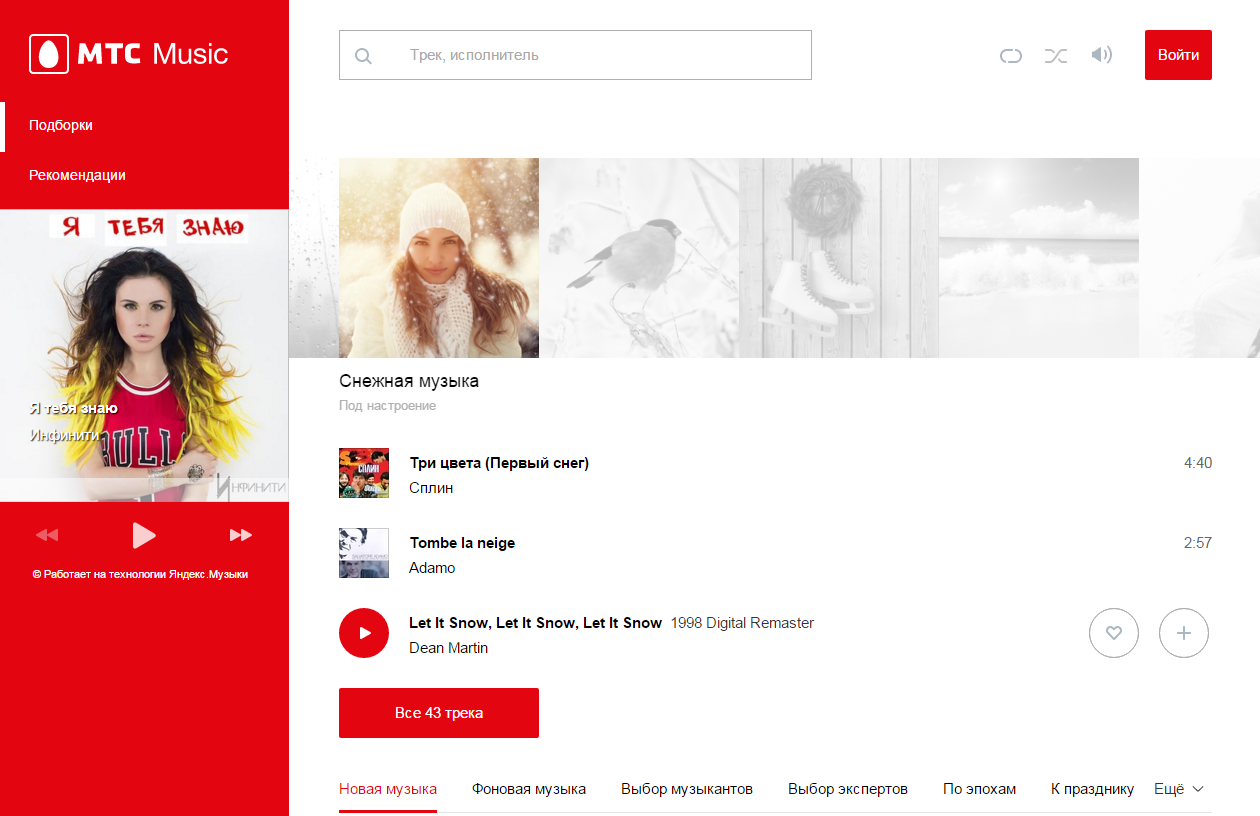Skip to the next track

(241, 535)
